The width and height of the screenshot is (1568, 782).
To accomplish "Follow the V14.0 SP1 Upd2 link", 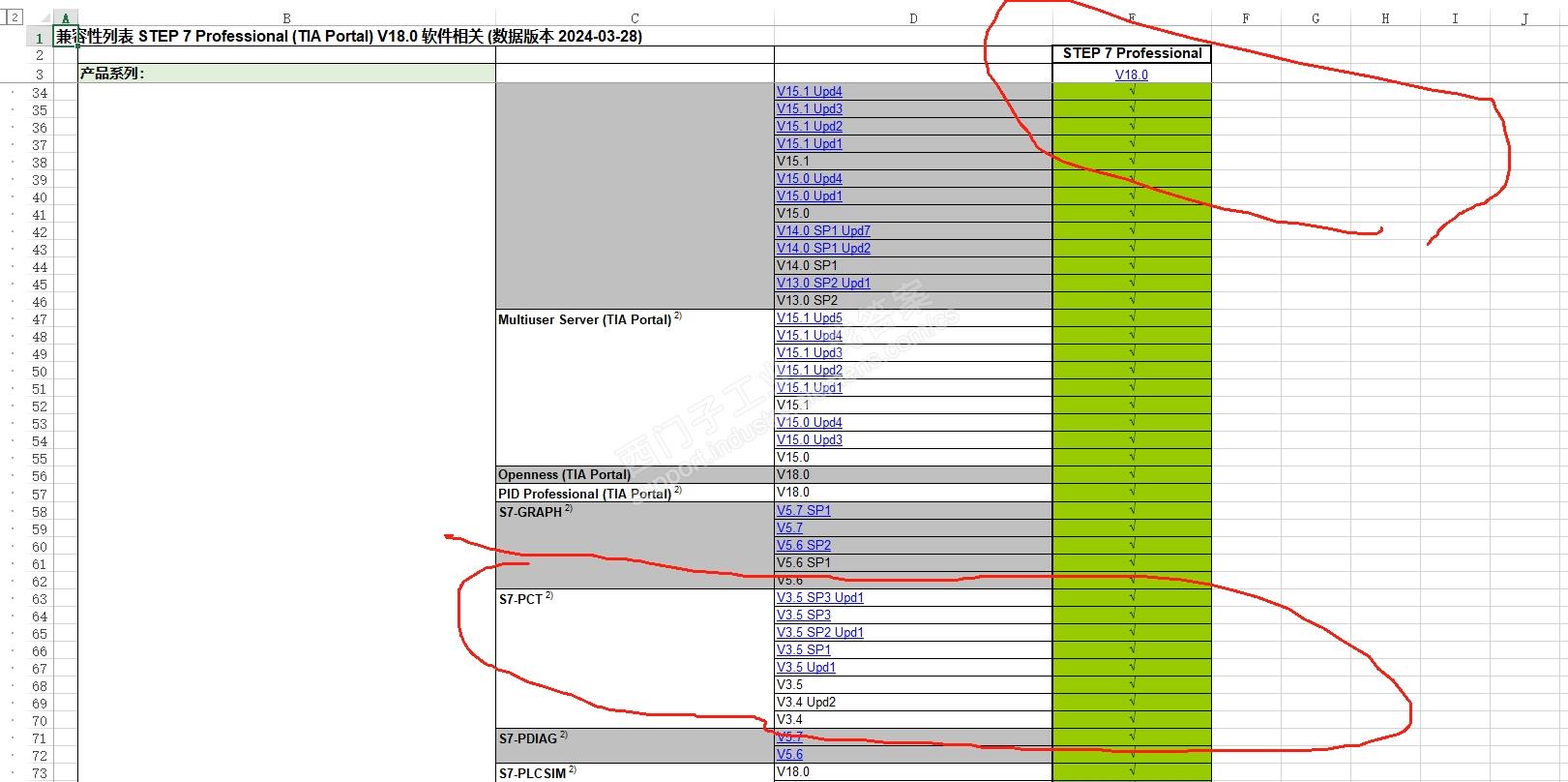I will (x=823, y=249).
